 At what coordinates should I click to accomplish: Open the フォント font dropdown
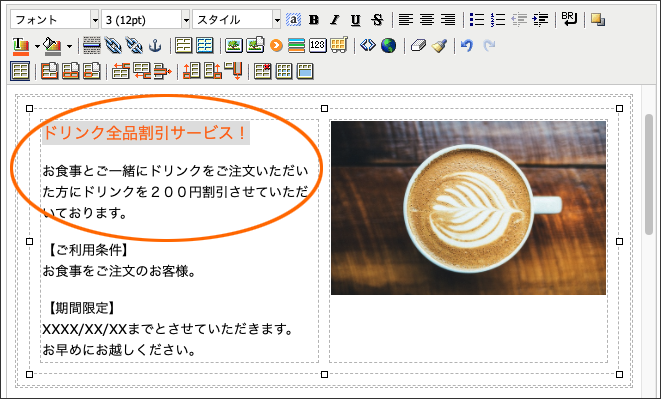54,20
